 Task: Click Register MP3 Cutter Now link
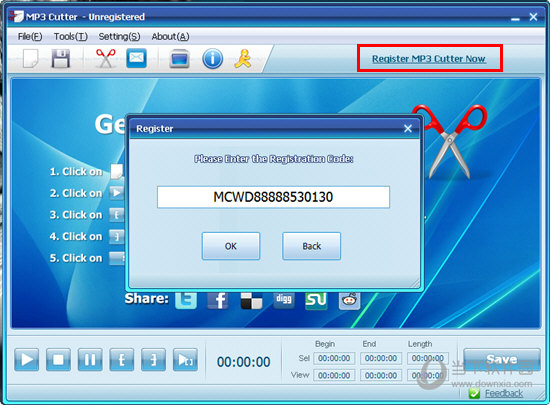(x=429, y=59)
